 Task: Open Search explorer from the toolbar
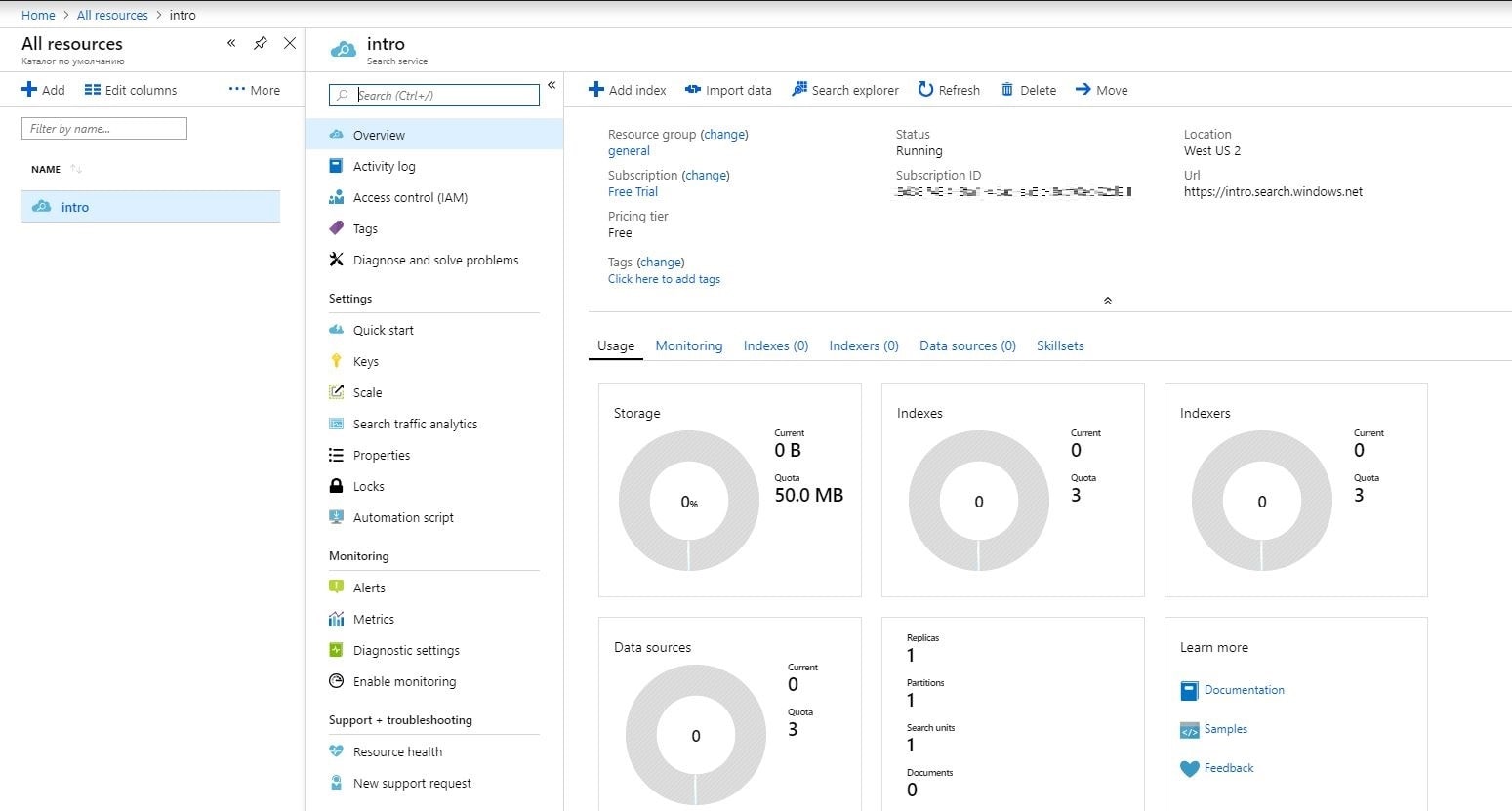[x=845, y=90]
